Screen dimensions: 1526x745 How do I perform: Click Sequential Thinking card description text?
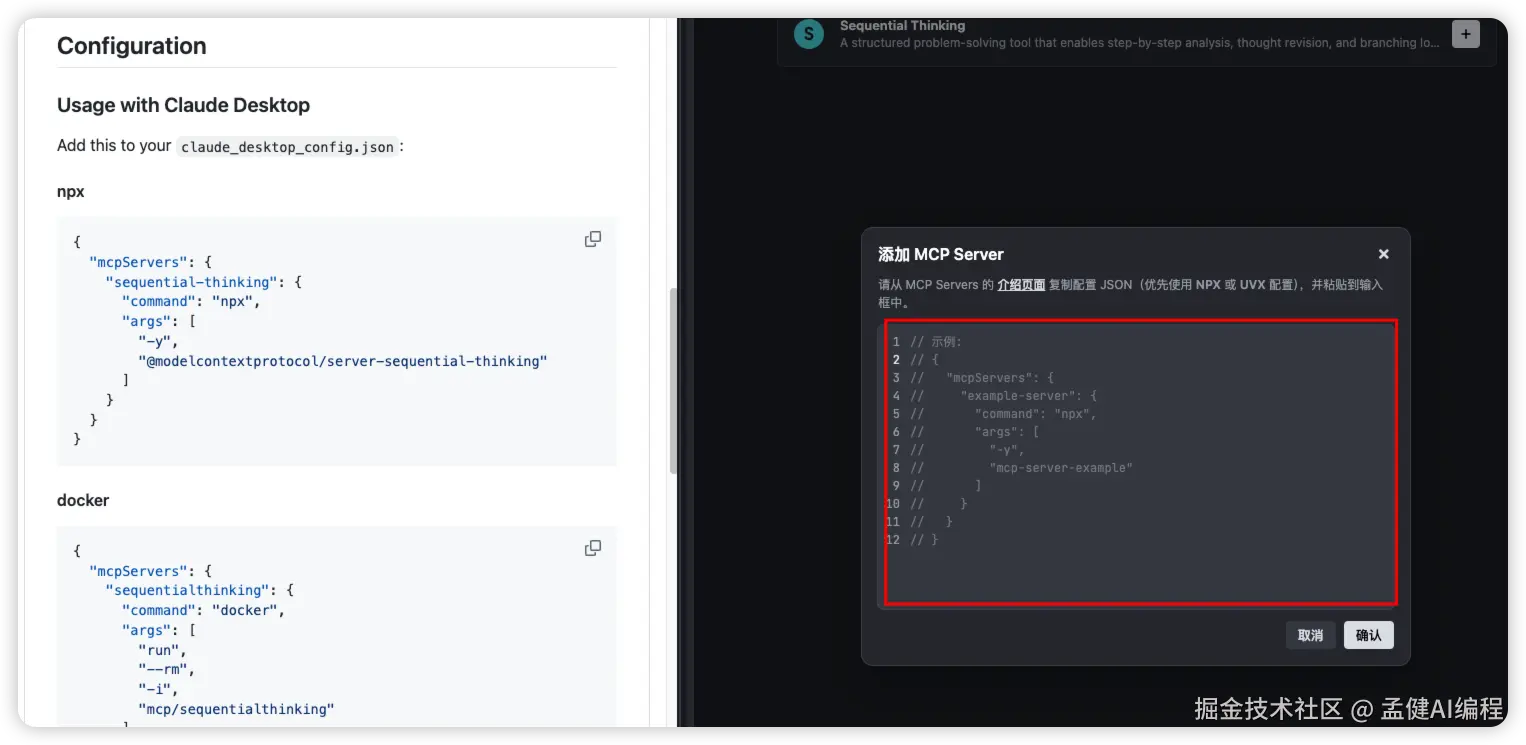pyautogui.click(x=1142, y=43)
